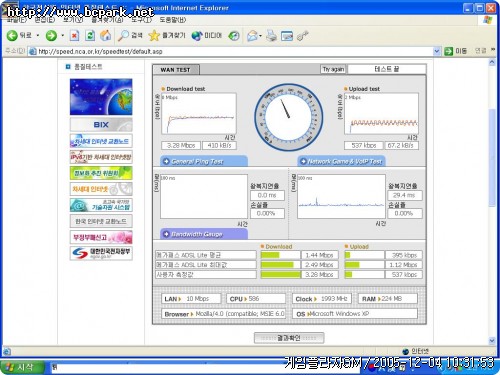
Task: Open the View menu
Action: [x=73, y=20]
